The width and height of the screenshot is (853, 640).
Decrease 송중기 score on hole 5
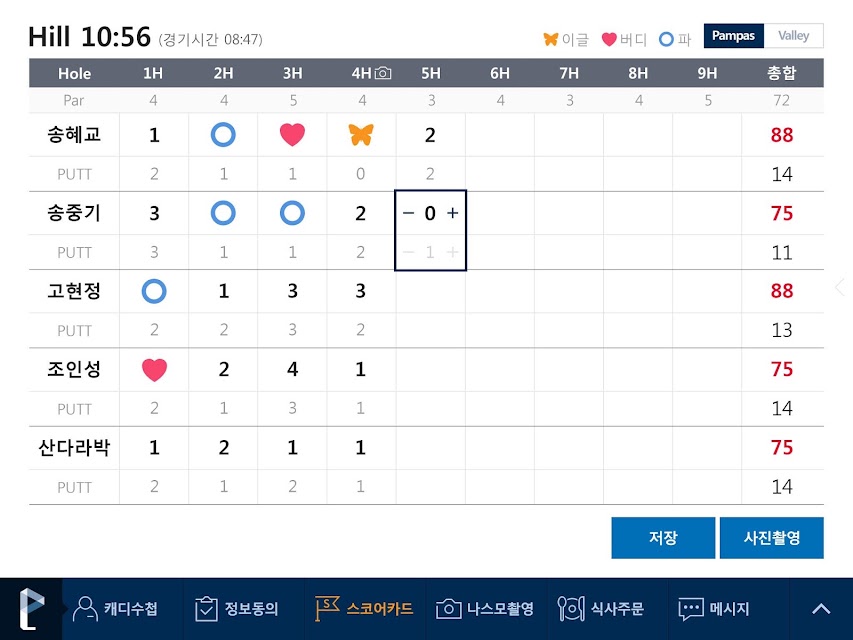(x=408, y=213)
